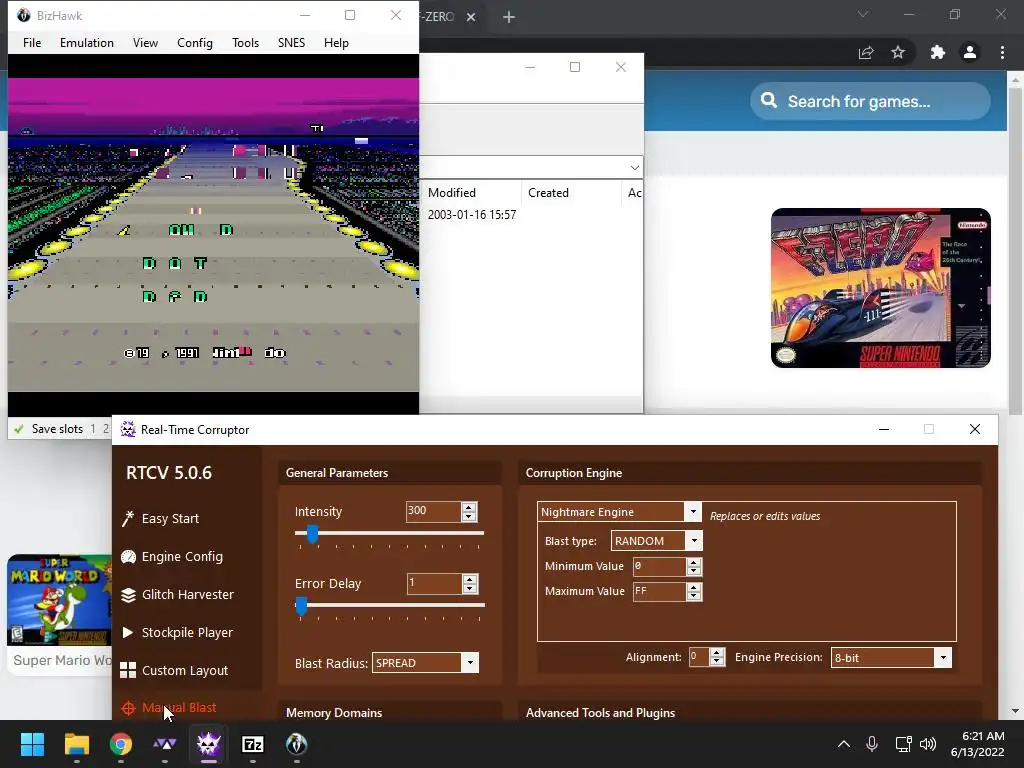
Task: Bookmark this page with the star icon
Action: coord(898,52)
